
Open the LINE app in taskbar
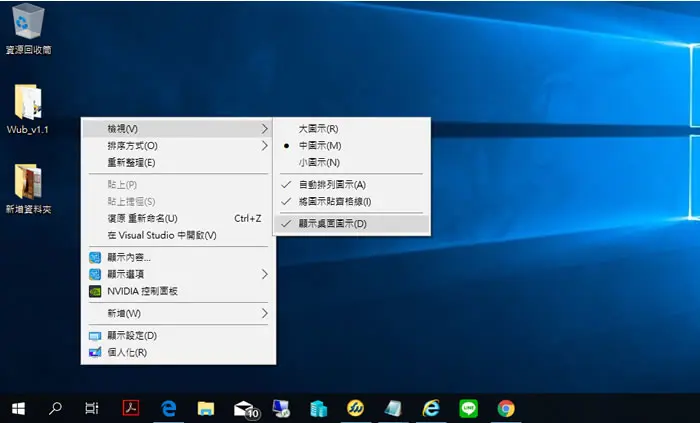[468, 408]
